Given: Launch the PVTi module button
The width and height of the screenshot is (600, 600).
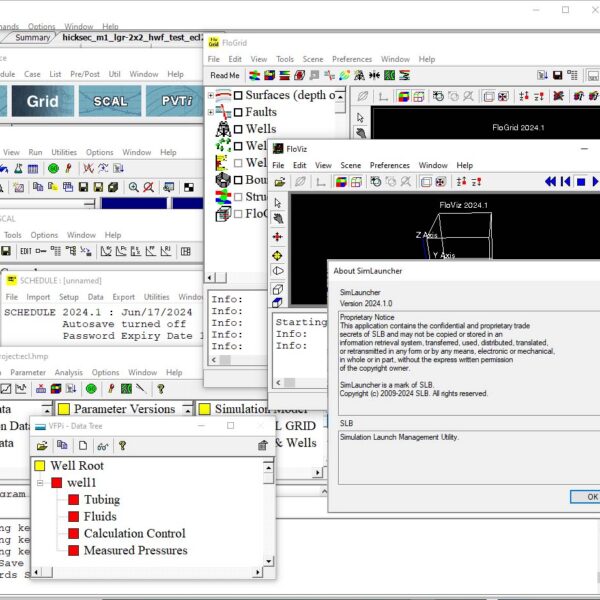Looking at the screenshot, I should coord(175,101).
